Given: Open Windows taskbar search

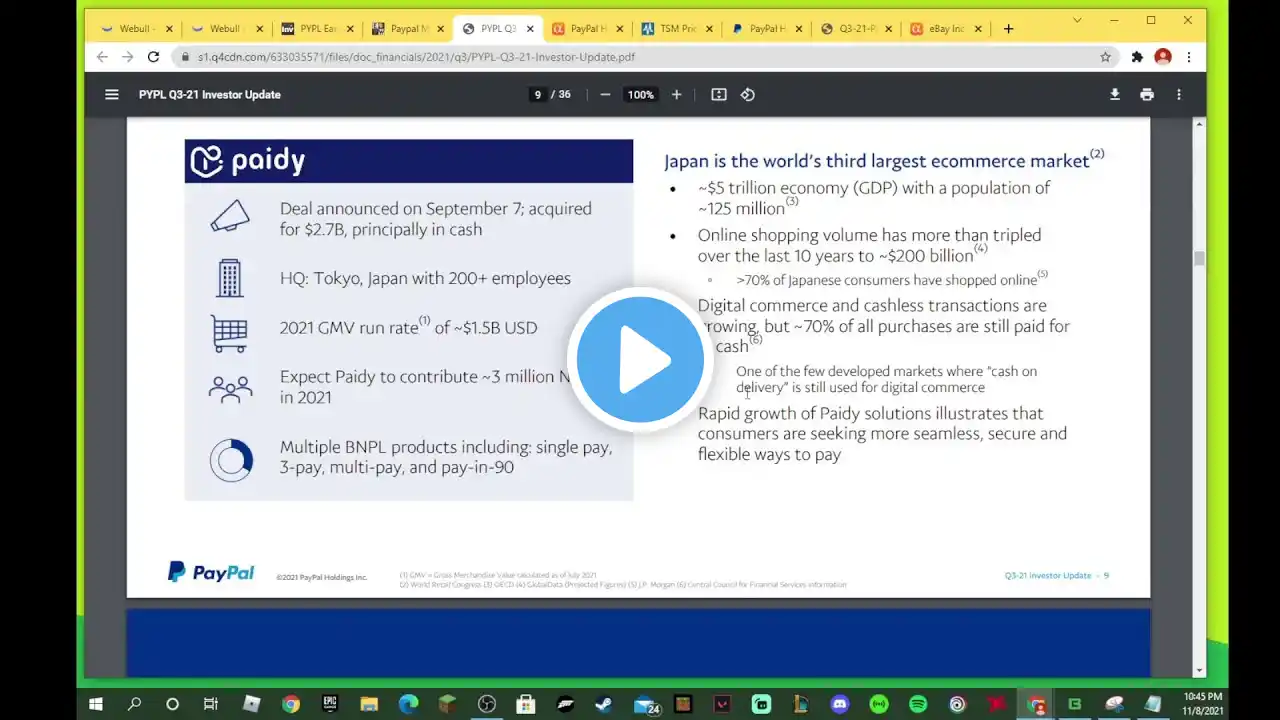Looking at the screenshot, I should click(x=134, y=704).
